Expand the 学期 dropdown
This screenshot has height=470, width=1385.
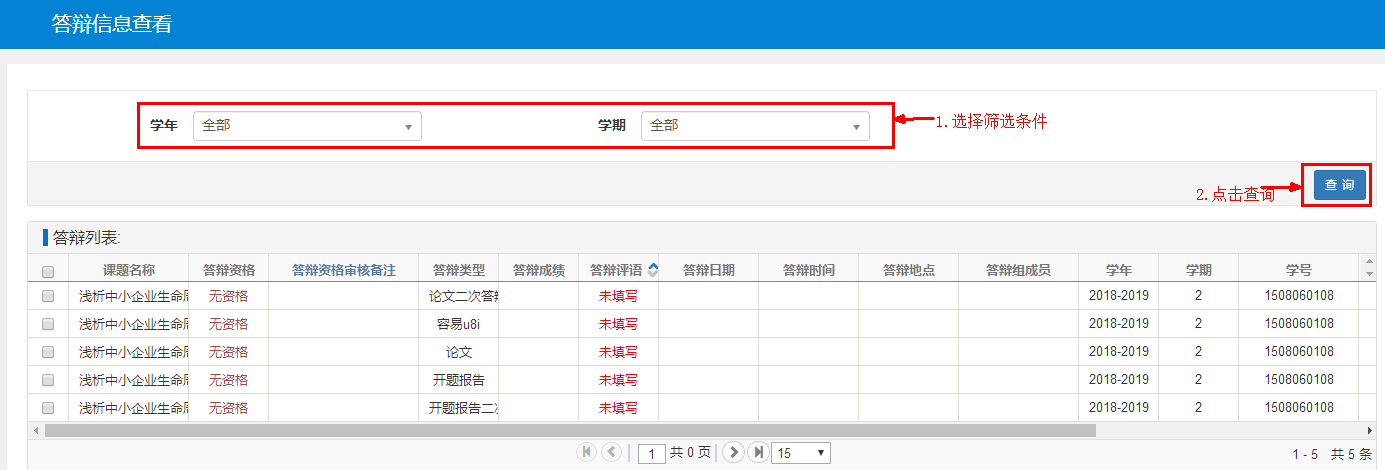[x=755, y=126]
